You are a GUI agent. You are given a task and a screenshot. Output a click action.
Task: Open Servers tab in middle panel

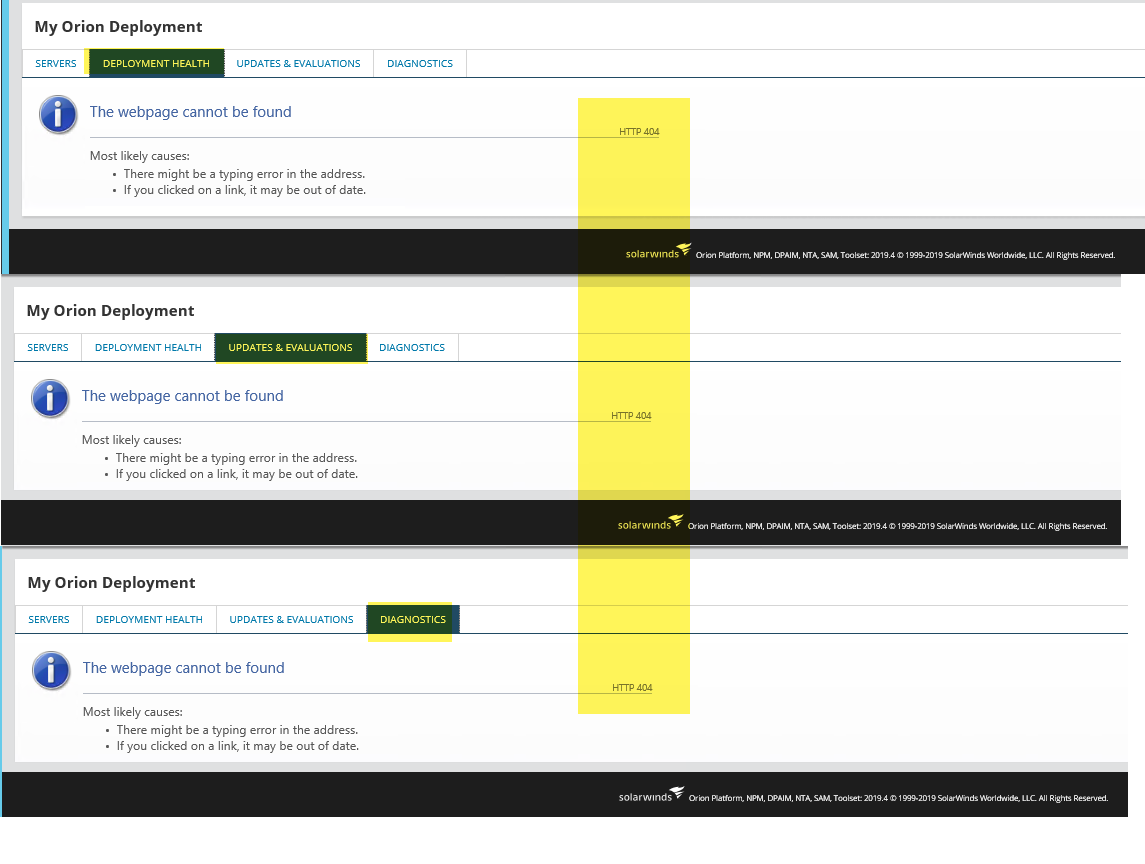pyautogui.click(x=47, y=348)
